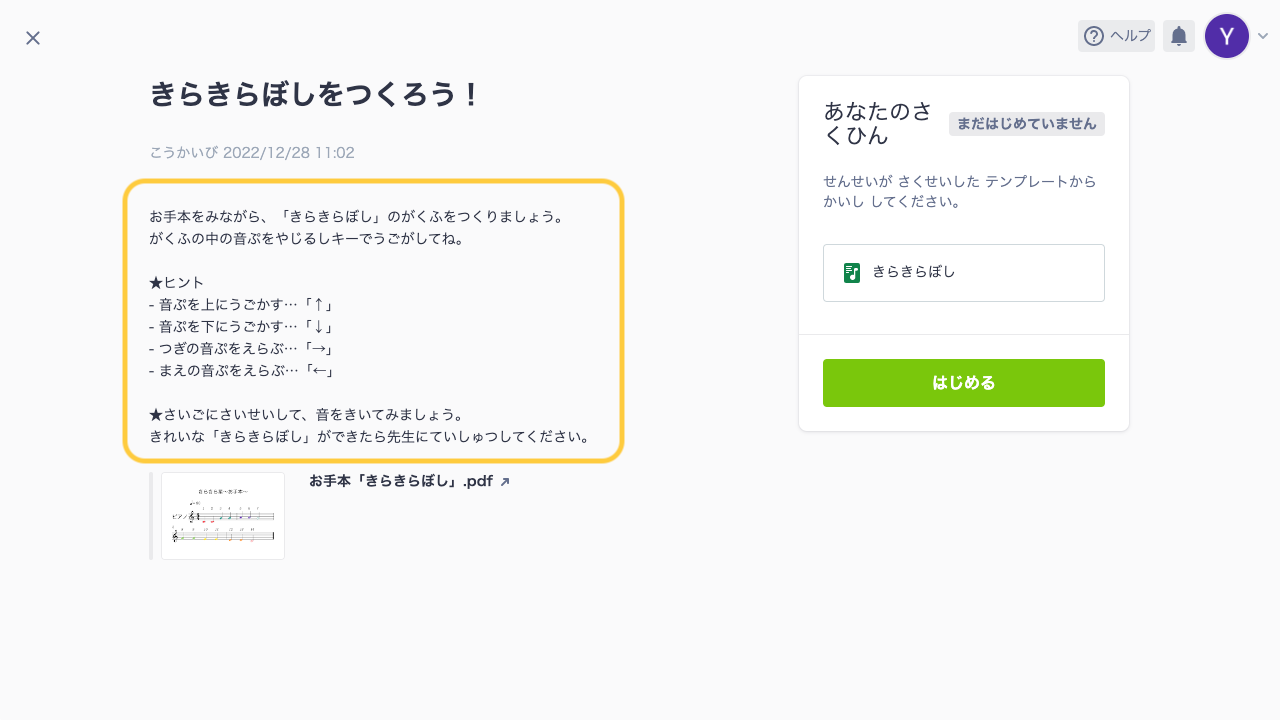Open the ヘルプ help menu

1116,36
